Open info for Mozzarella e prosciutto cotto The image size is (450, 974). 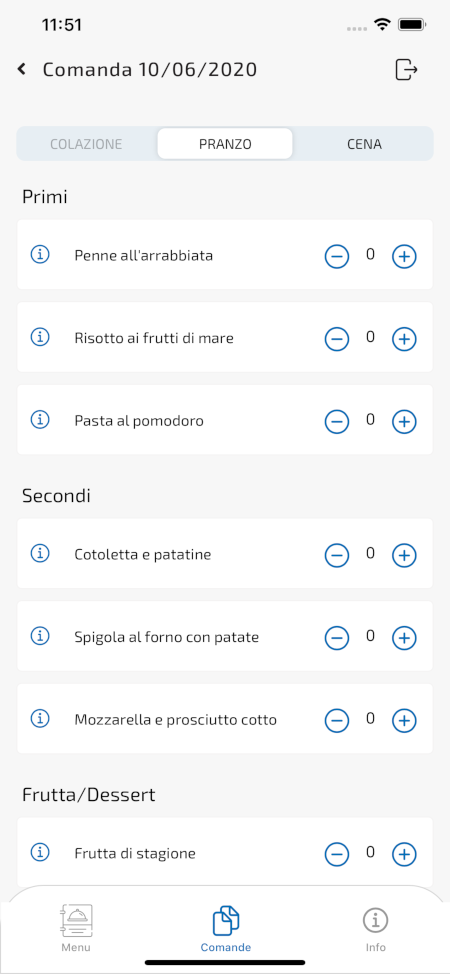pos(40,719)
